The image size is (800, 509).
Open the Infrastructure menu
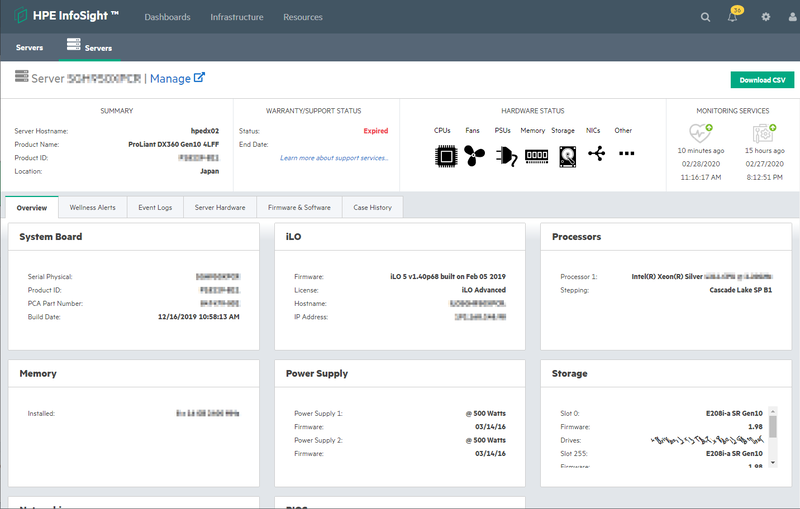tap(237, 17)
